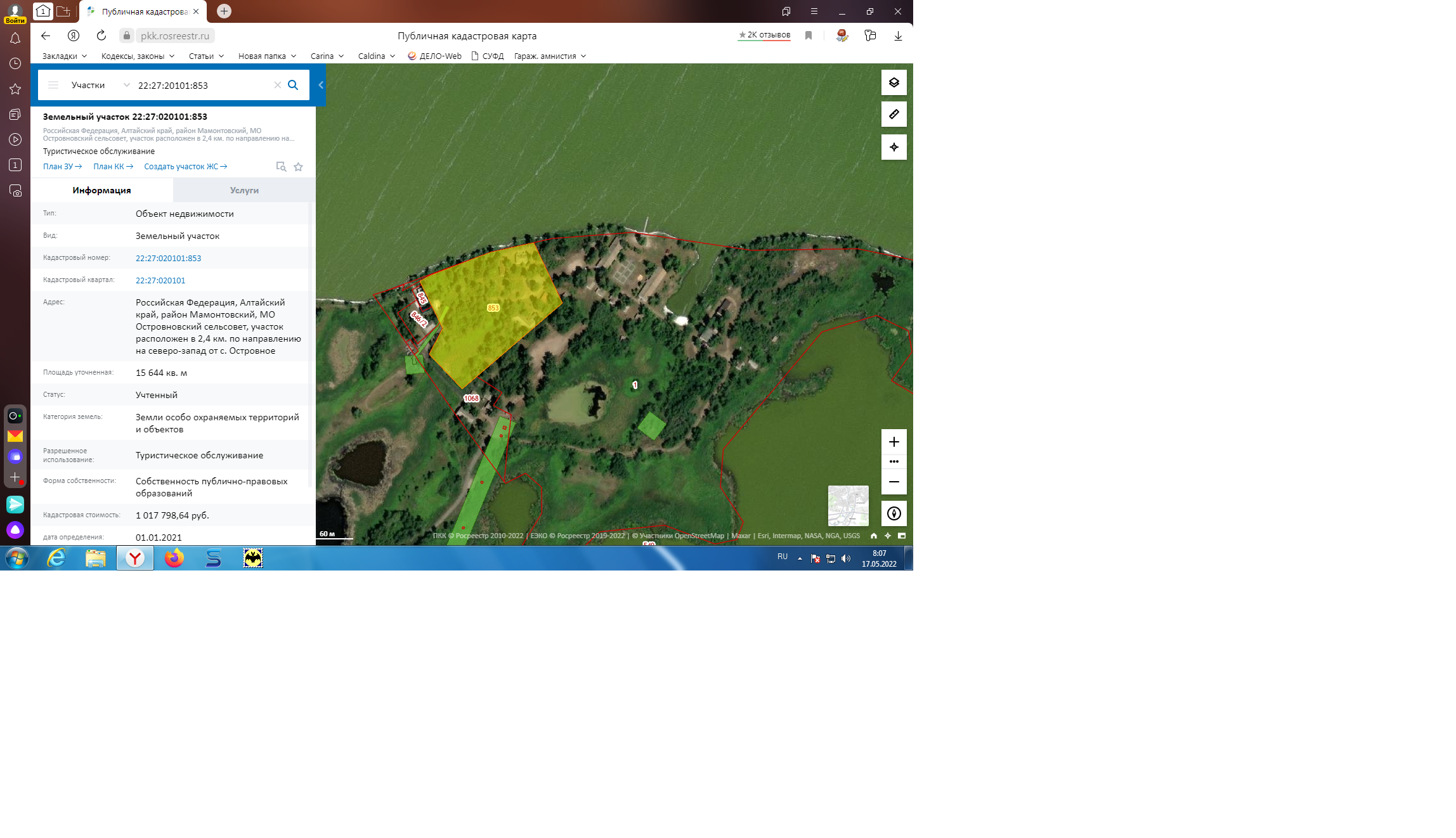Screen dimensions: 1456x838
Task: Open cadastral number 22:27:020101:853 link
Action: [x=168, y=258]
